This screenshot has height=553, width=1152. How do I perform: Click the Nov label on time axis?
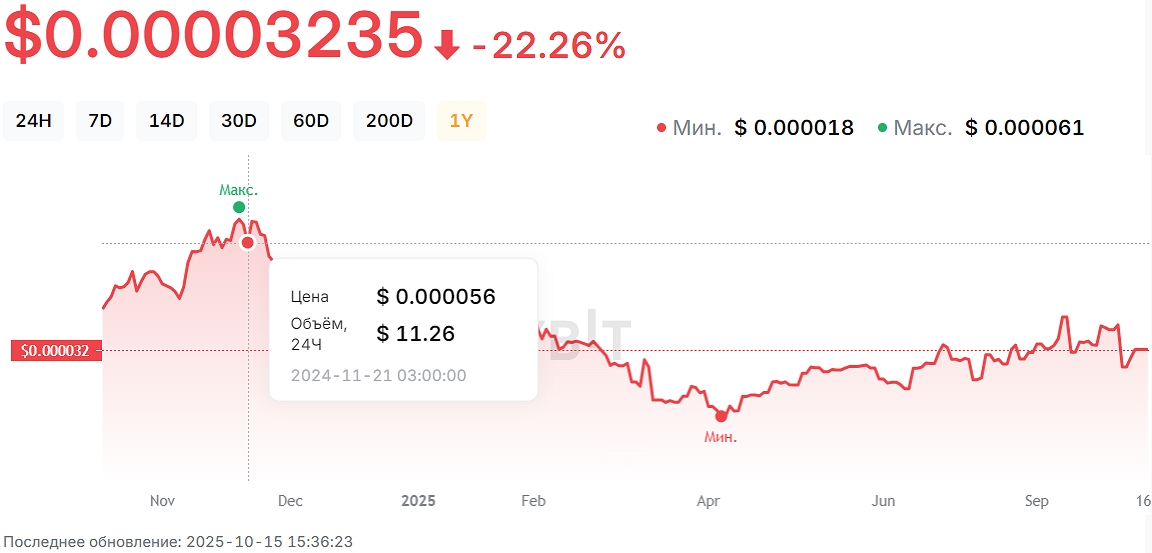(162, 501)
